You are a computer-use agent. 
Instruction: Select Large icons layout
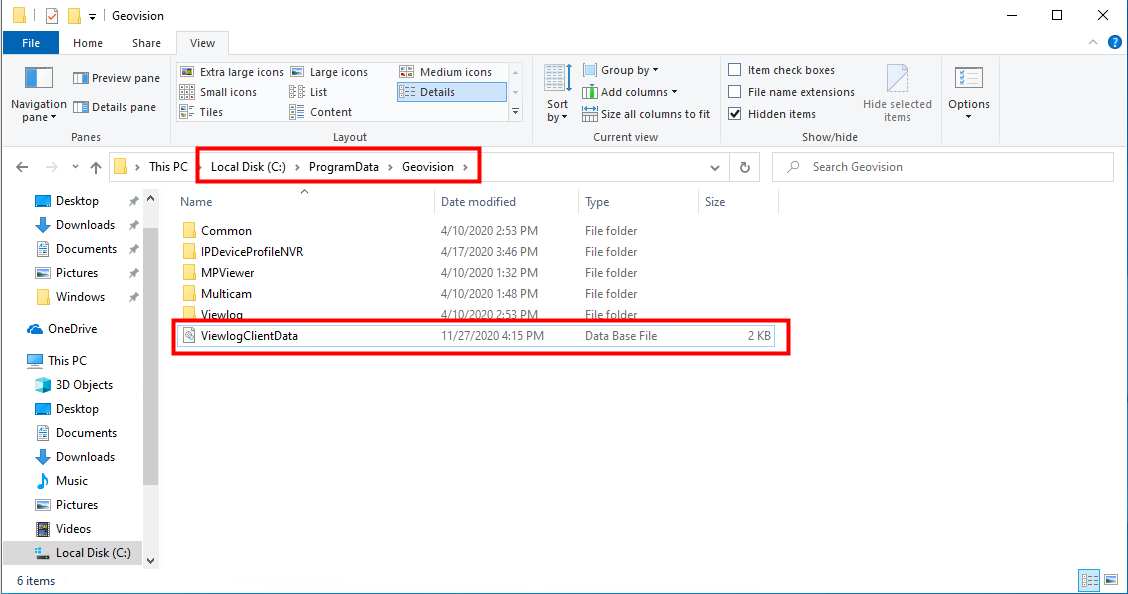coord(329,72)
